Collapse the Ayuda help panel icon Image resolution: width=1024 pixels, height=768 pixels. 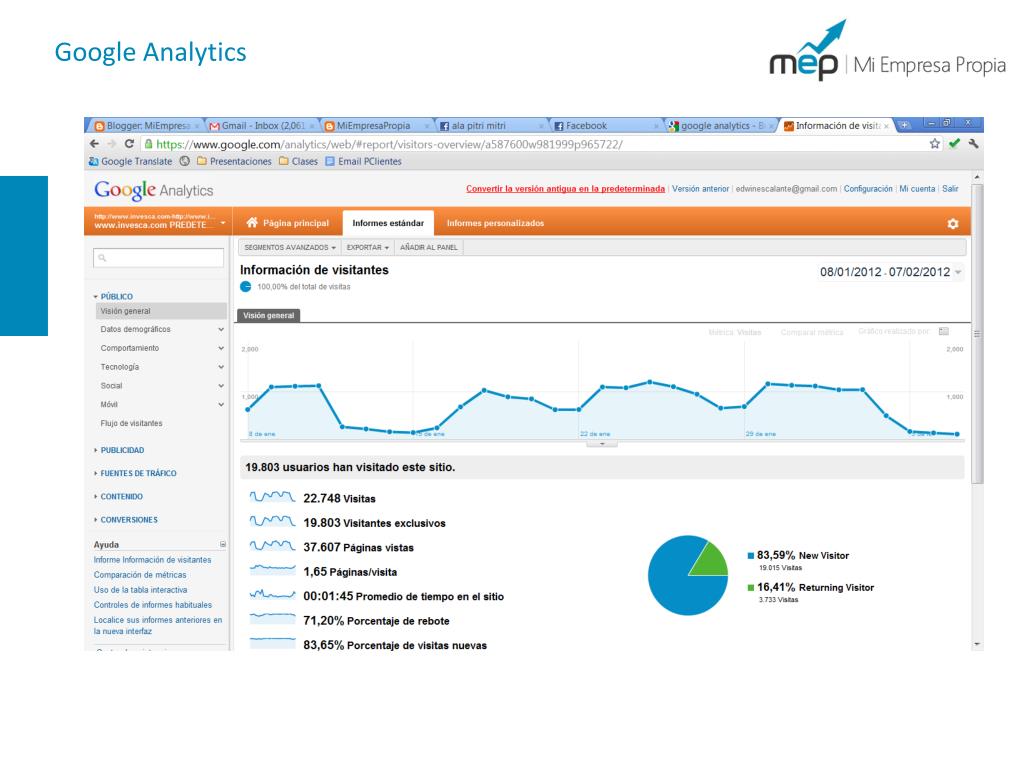pyautogui.click(x=223, y=544)
